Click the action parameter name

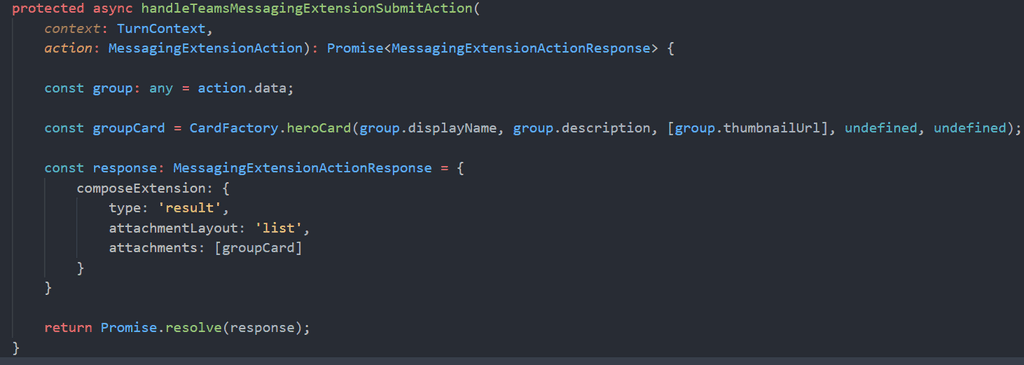coord(69,49)
